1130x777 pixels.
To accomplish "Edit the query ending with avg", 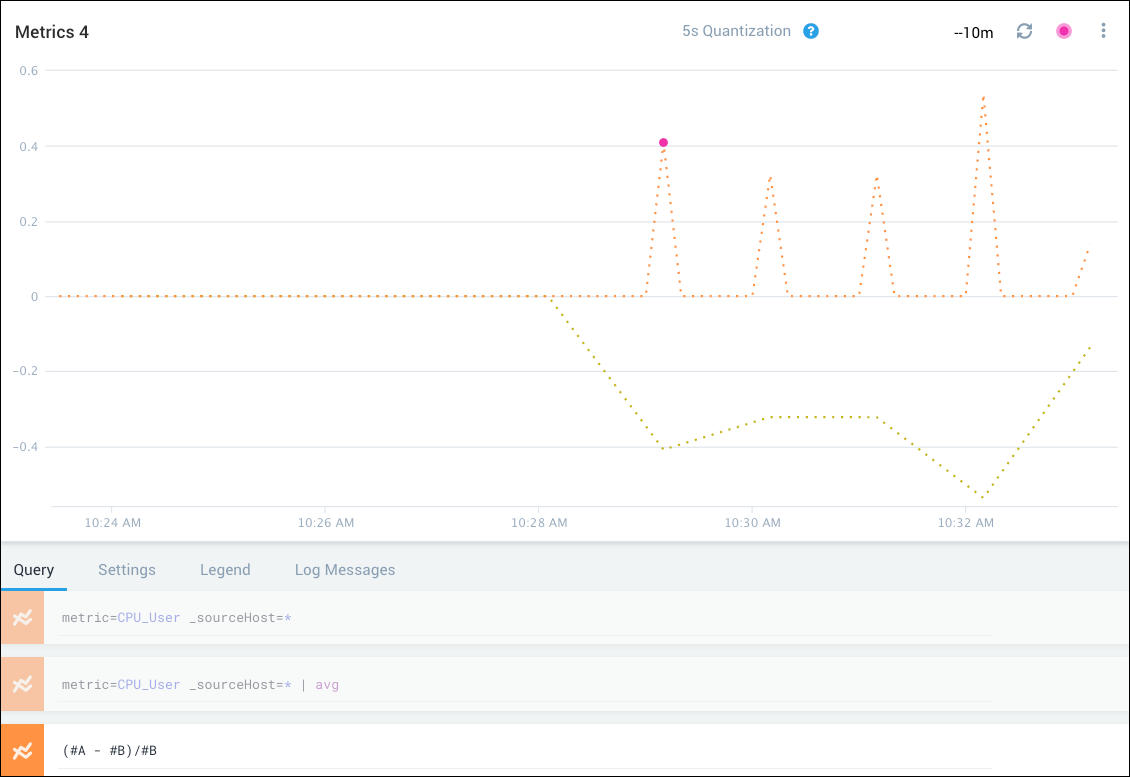I will tap(520, 685).
